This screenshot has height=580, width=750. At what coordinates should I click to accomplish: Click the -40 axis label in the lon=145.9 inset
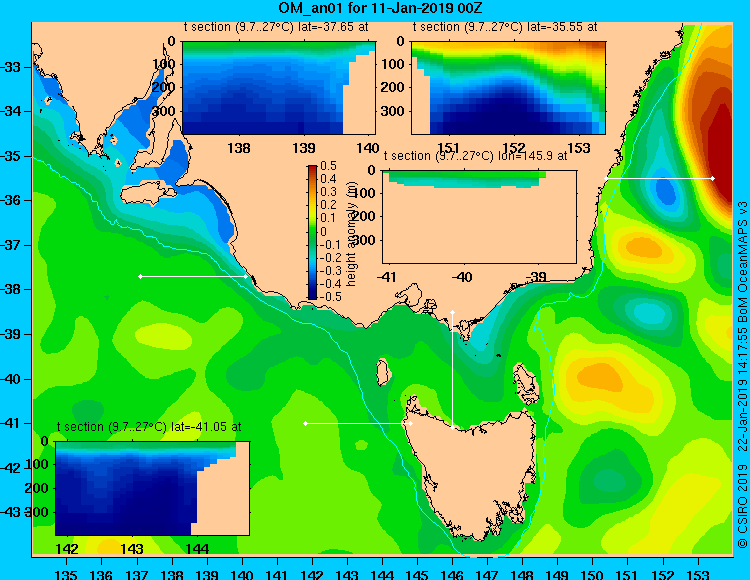461,277
